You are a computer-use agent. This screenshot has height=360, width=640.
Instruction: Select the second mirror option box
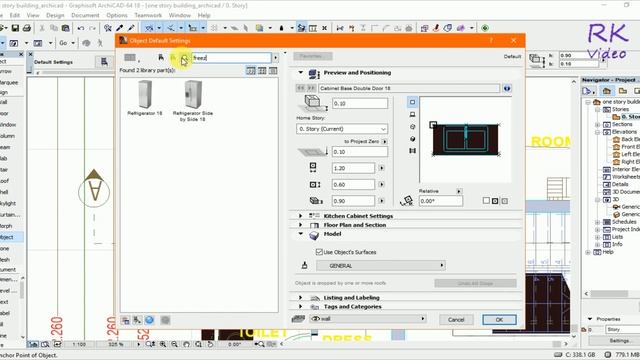pos(495,201)
